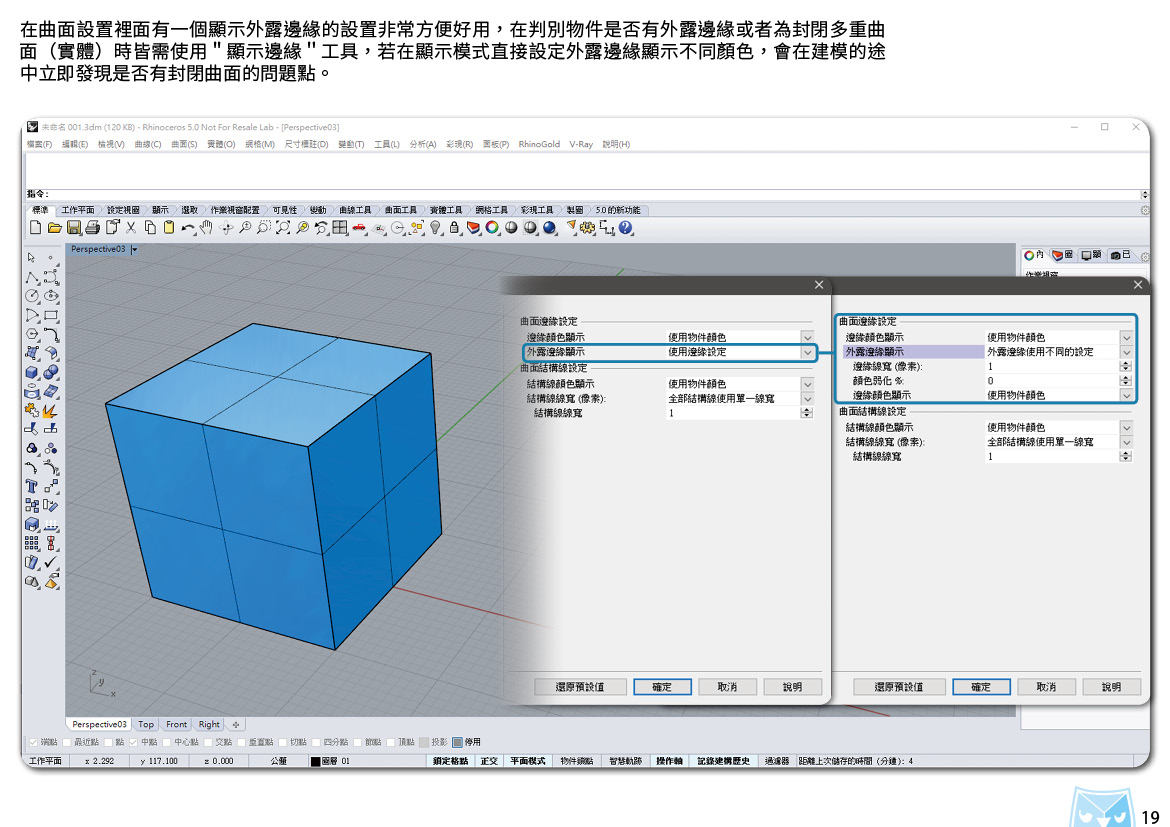Click the New file icon in the toolbar
1170x827 pixels.
tap(35, 228)
